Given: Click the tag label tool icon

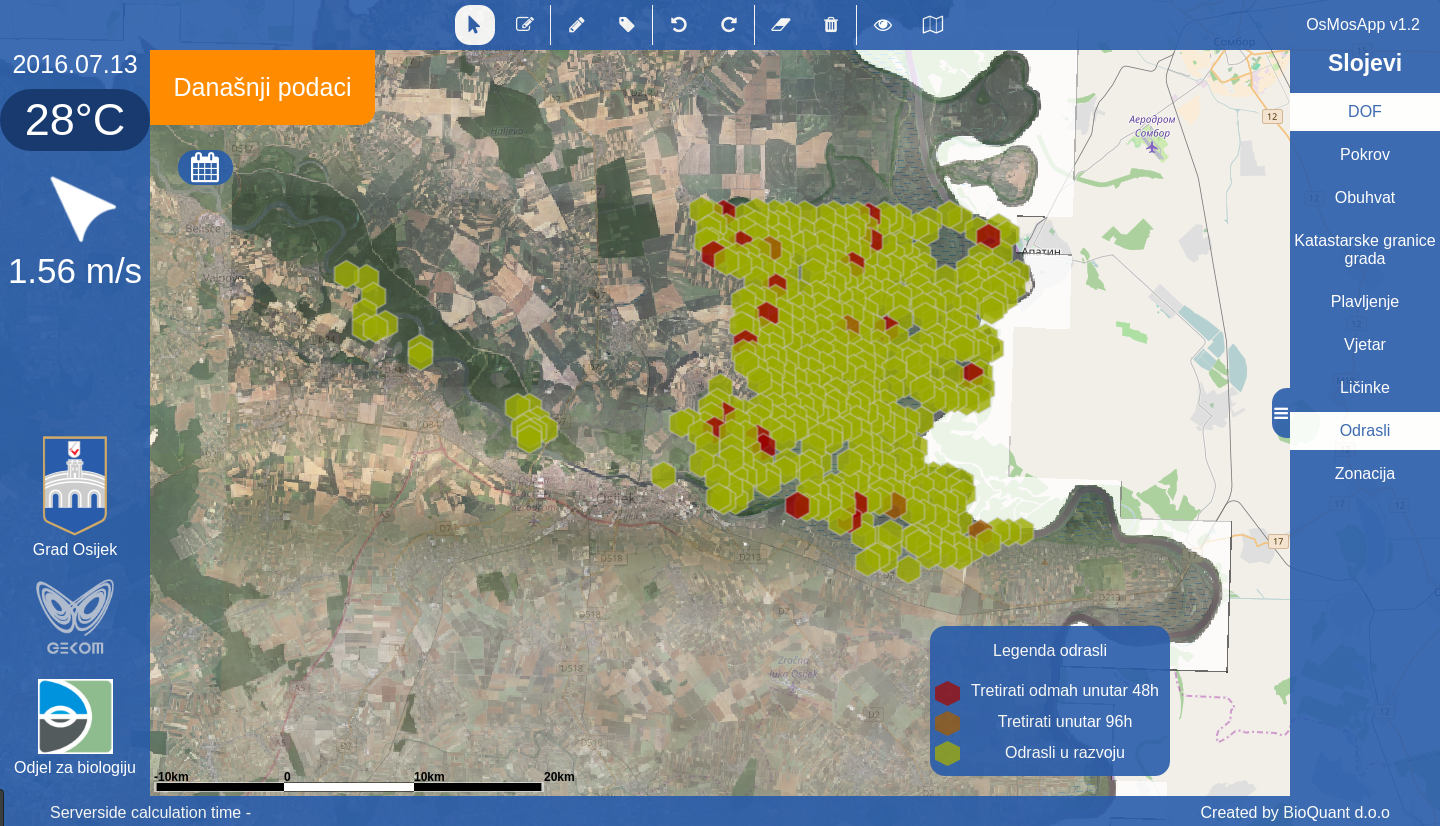Looking at the screenshot, I should (627, 25).
